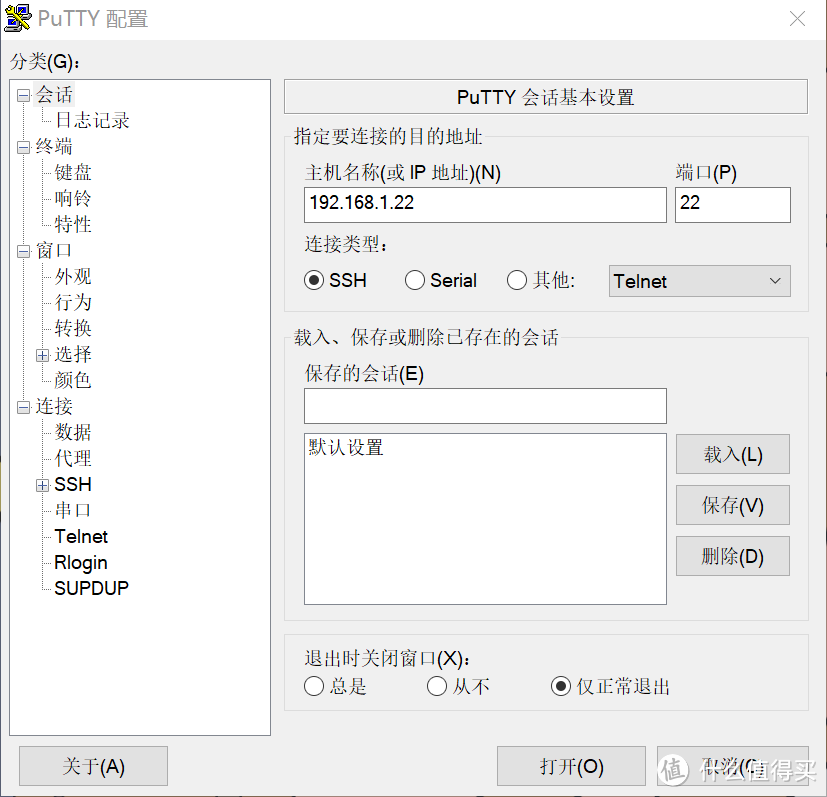This screenshot has height=797, width=827.
Task: Open the 代理 settings category
Action: point(73,458)
